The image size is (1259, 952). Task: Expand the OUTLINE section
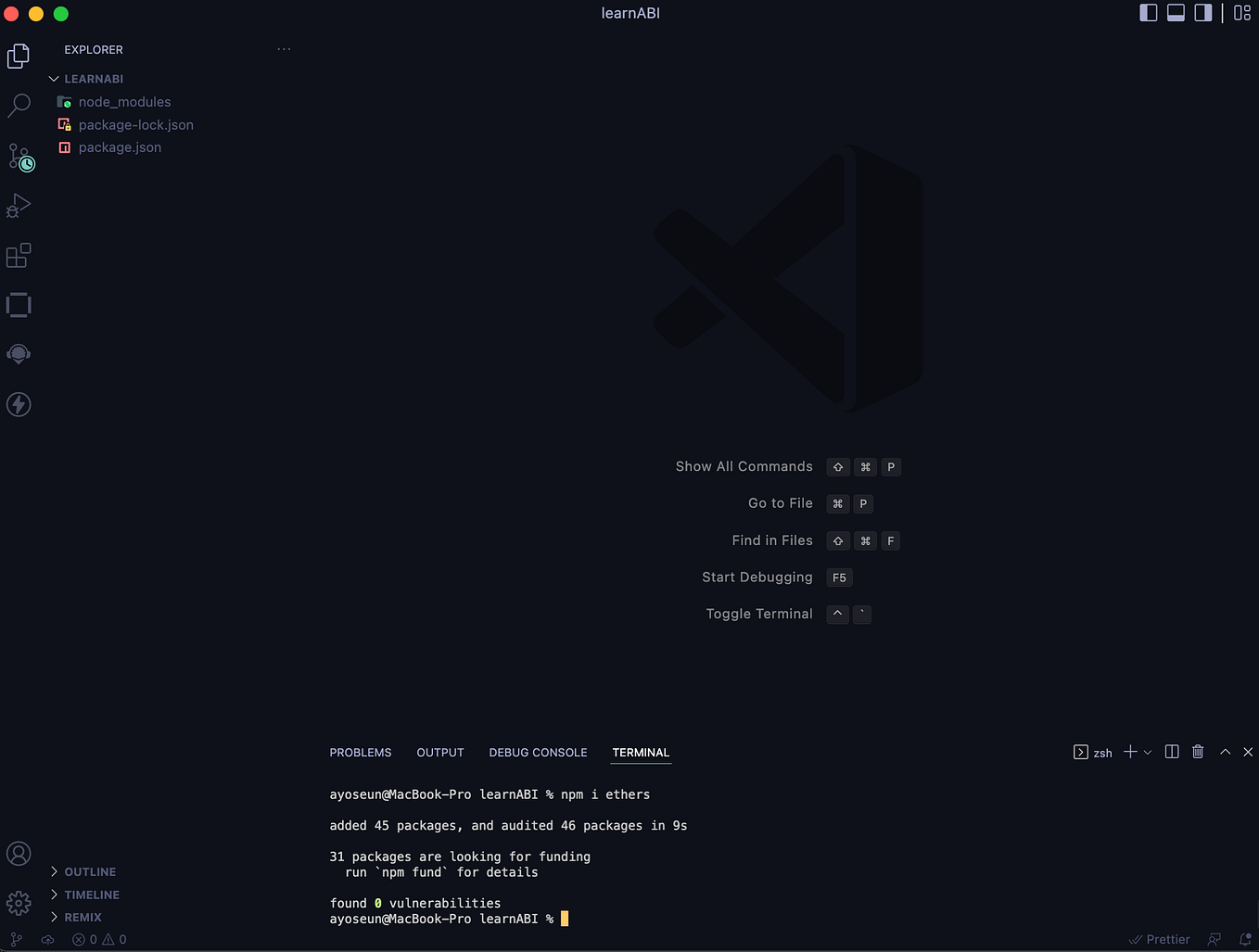click(x=89, y=871)
